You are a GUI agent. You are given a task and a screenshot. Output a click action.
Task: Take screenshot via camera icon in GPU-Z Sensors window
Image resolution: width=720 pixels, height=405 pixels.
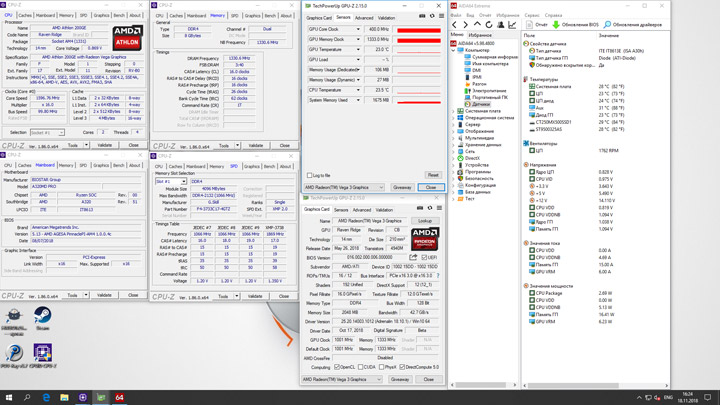(x=422, y=16)
